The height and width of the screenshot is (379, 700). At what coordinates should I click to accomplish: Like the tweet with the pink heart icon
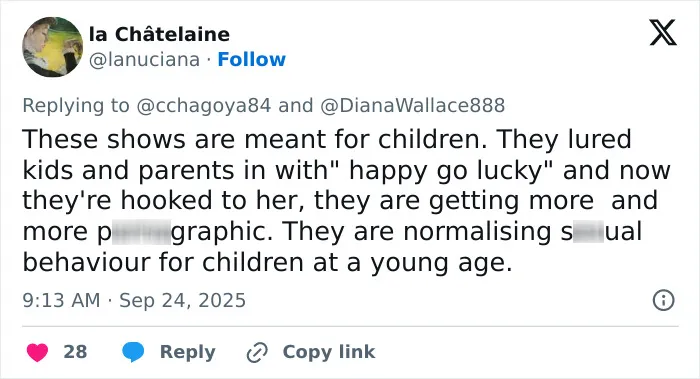(x=38, y=352)
